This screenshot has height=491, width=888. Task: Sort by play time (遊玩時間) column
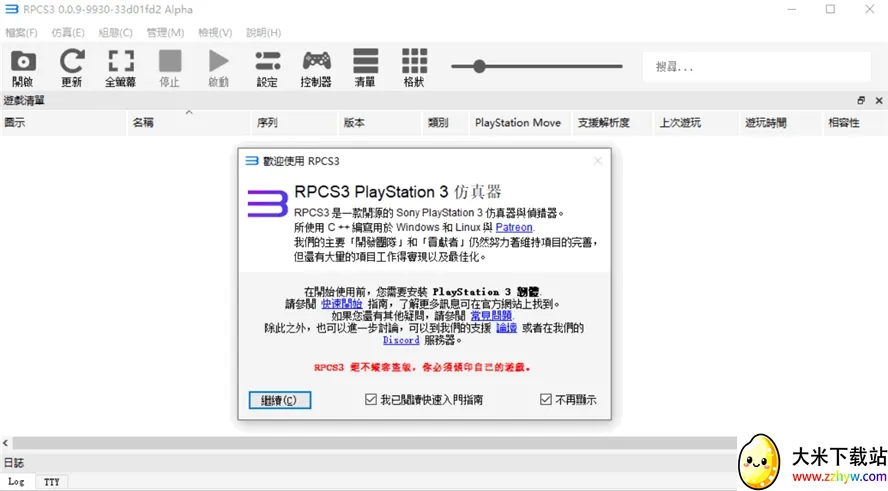[x=781, y=122]
